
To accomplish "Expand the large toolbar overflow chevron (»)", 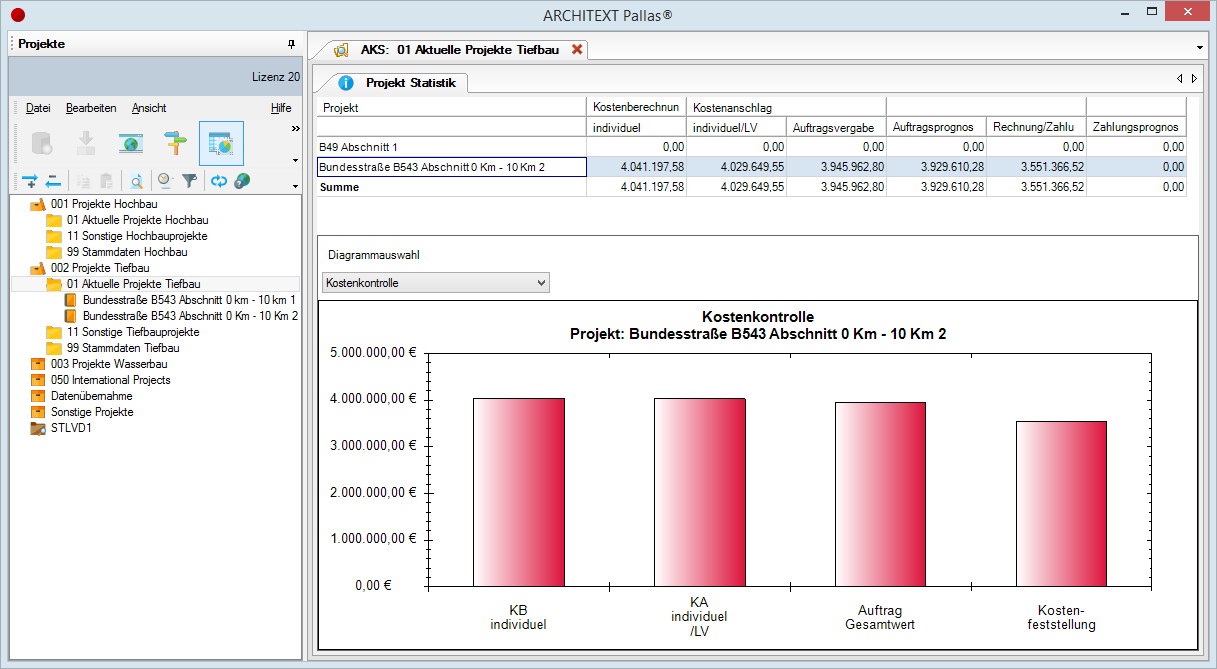I will [295, 128].
